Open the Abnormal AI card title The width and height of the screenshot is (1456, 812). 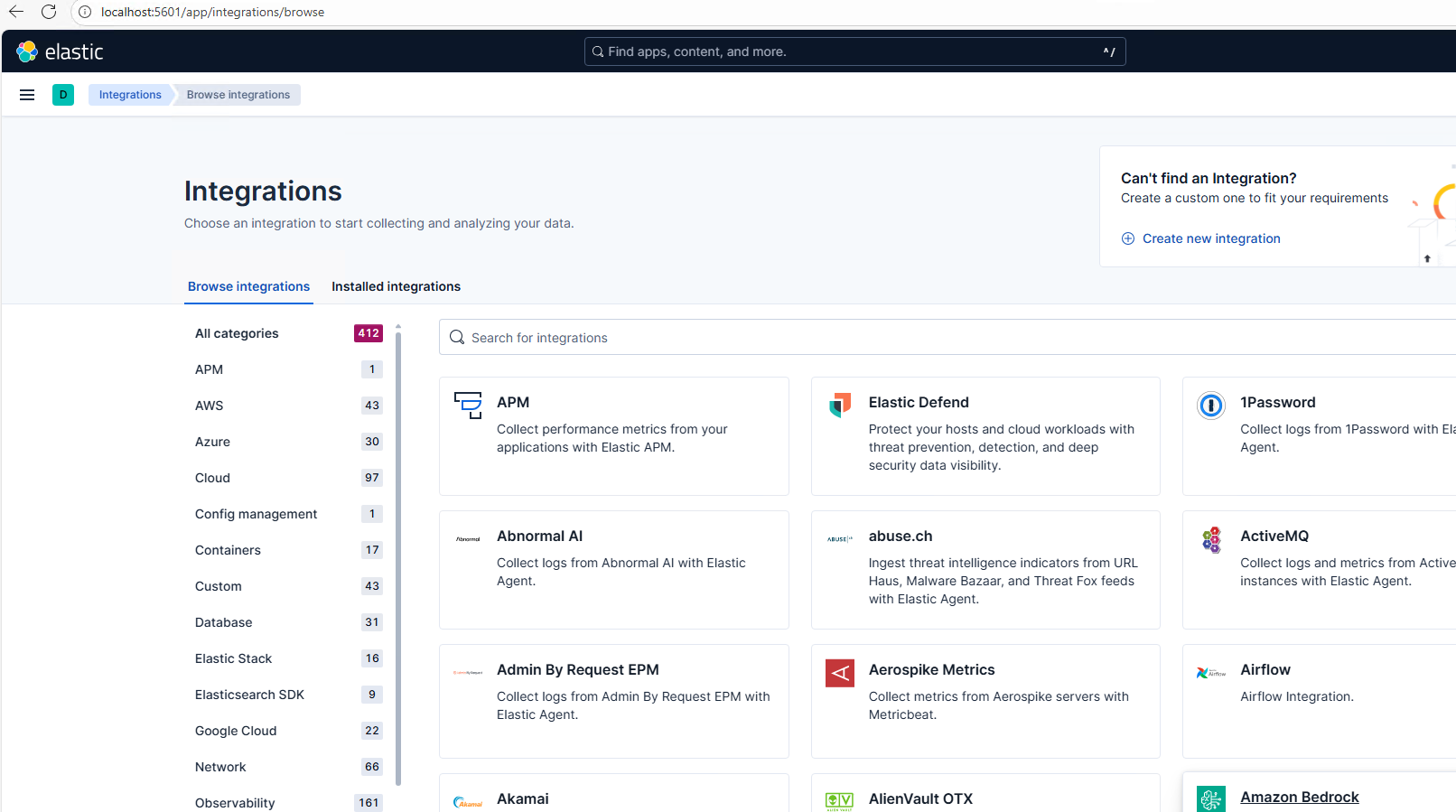pyautogui.click(x=539, y=536)
